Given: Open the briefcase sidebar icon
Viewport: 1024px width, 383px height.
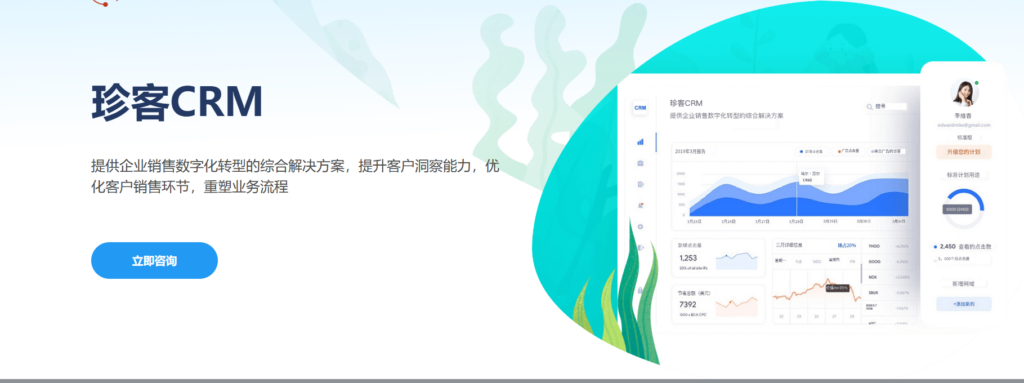Looking at the screenshot, I should [641, 163].
